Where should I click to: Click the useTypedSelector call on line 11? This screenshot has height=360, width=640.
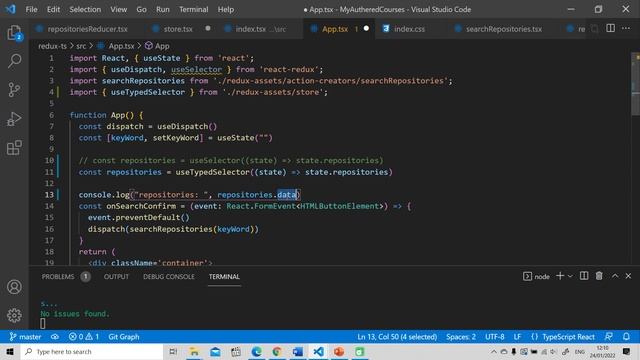tap(212, 172)
